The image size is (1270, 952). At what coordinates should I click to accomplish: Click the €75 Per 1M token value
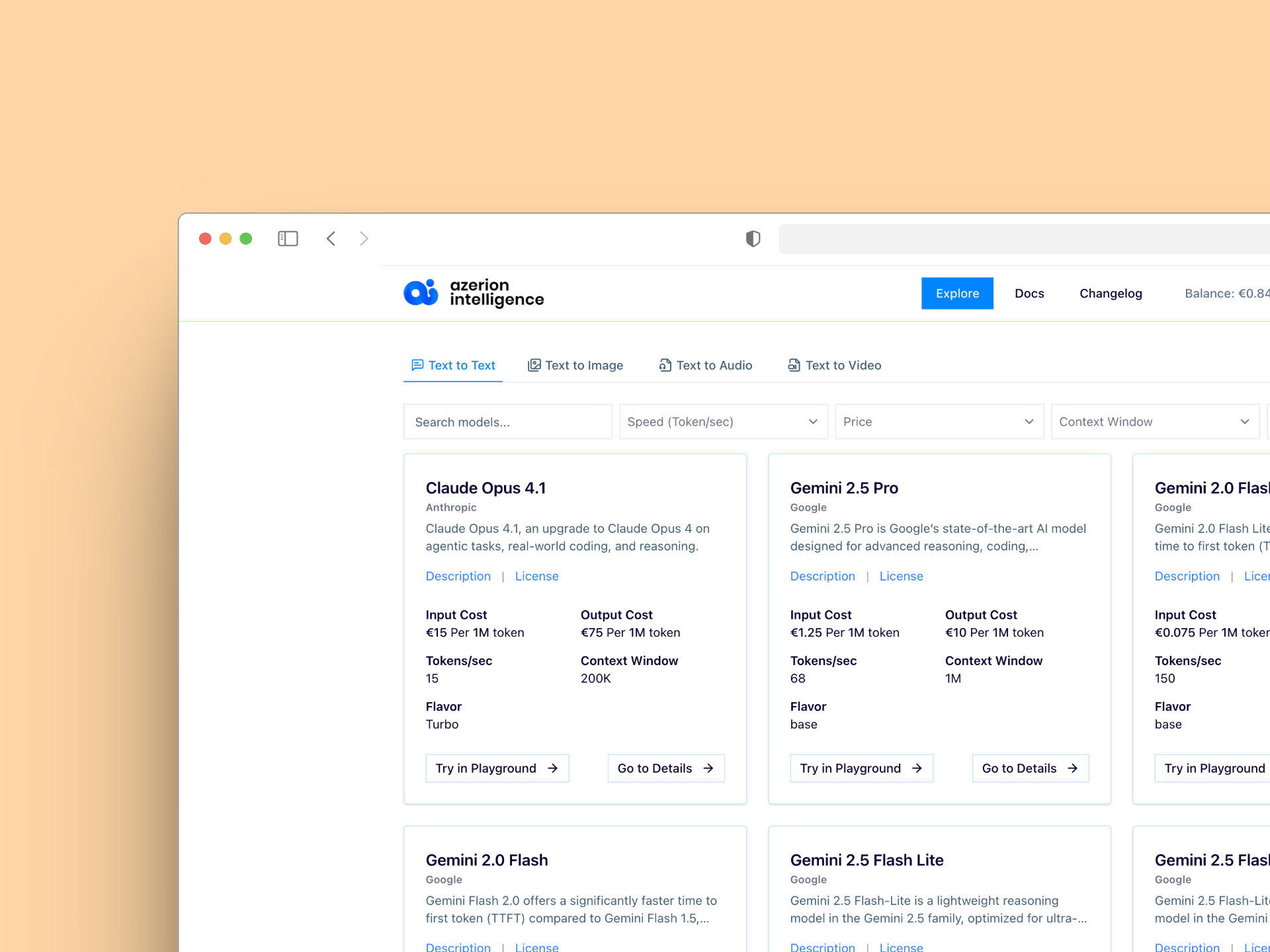630,633
